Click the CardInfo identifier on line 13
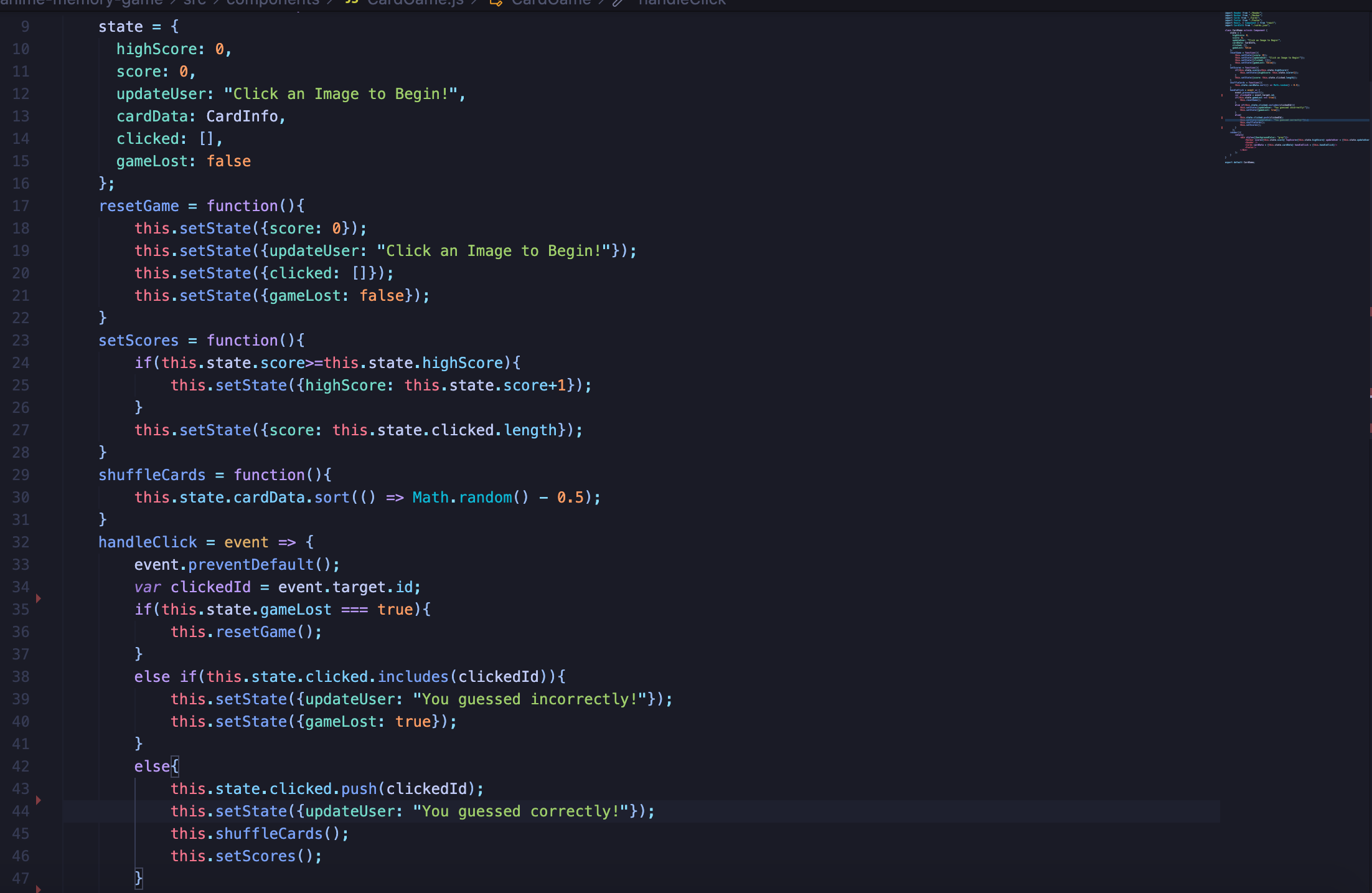Screen dimensions: 1372x893 point(242,116)
